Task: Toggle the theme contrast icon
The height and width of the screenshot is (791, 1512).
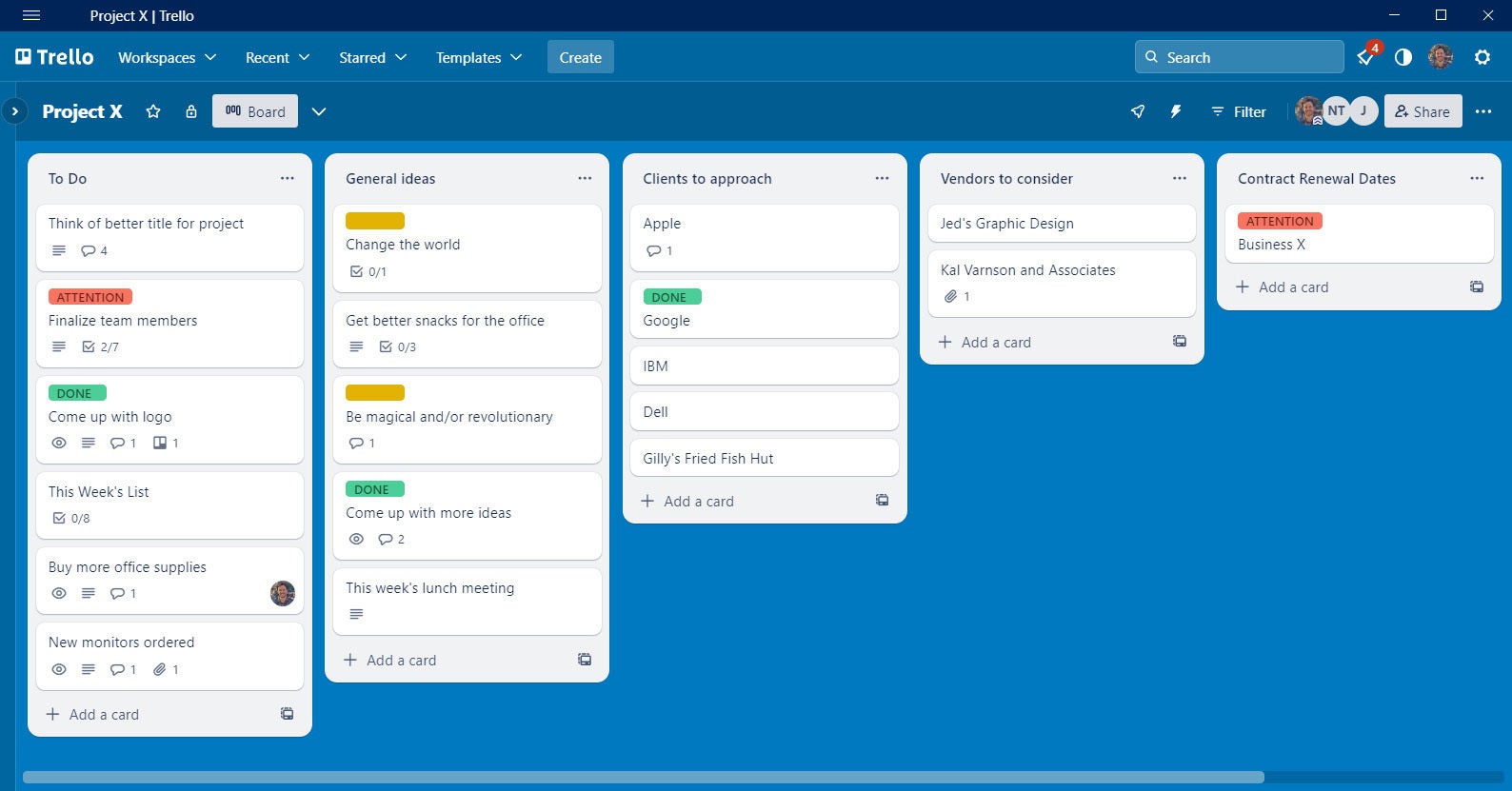Action: click(x=1403, y=57)
